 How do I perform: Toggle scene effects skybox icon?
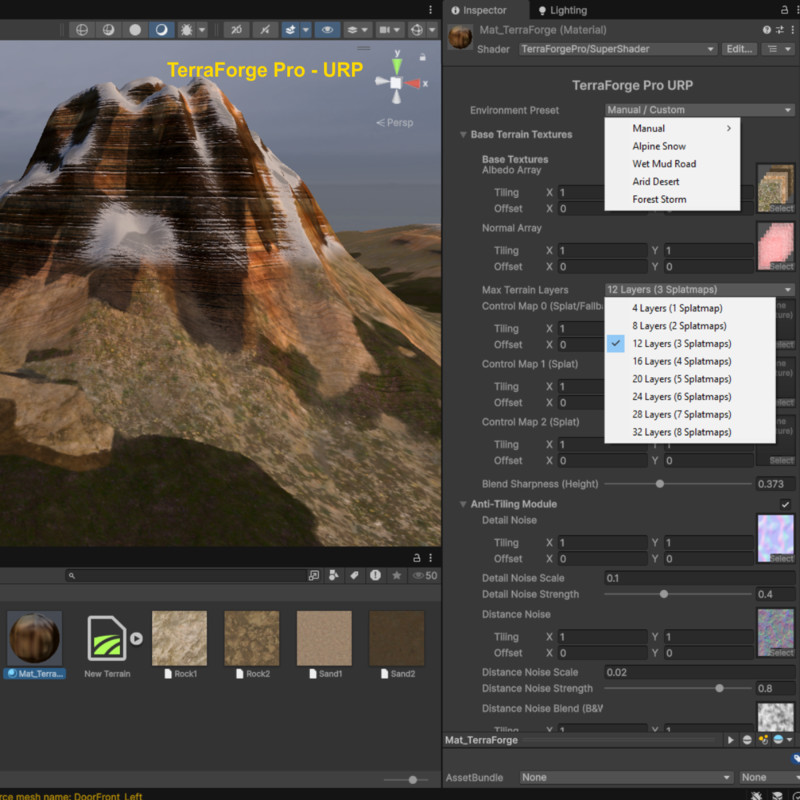[x=290, y=30]
